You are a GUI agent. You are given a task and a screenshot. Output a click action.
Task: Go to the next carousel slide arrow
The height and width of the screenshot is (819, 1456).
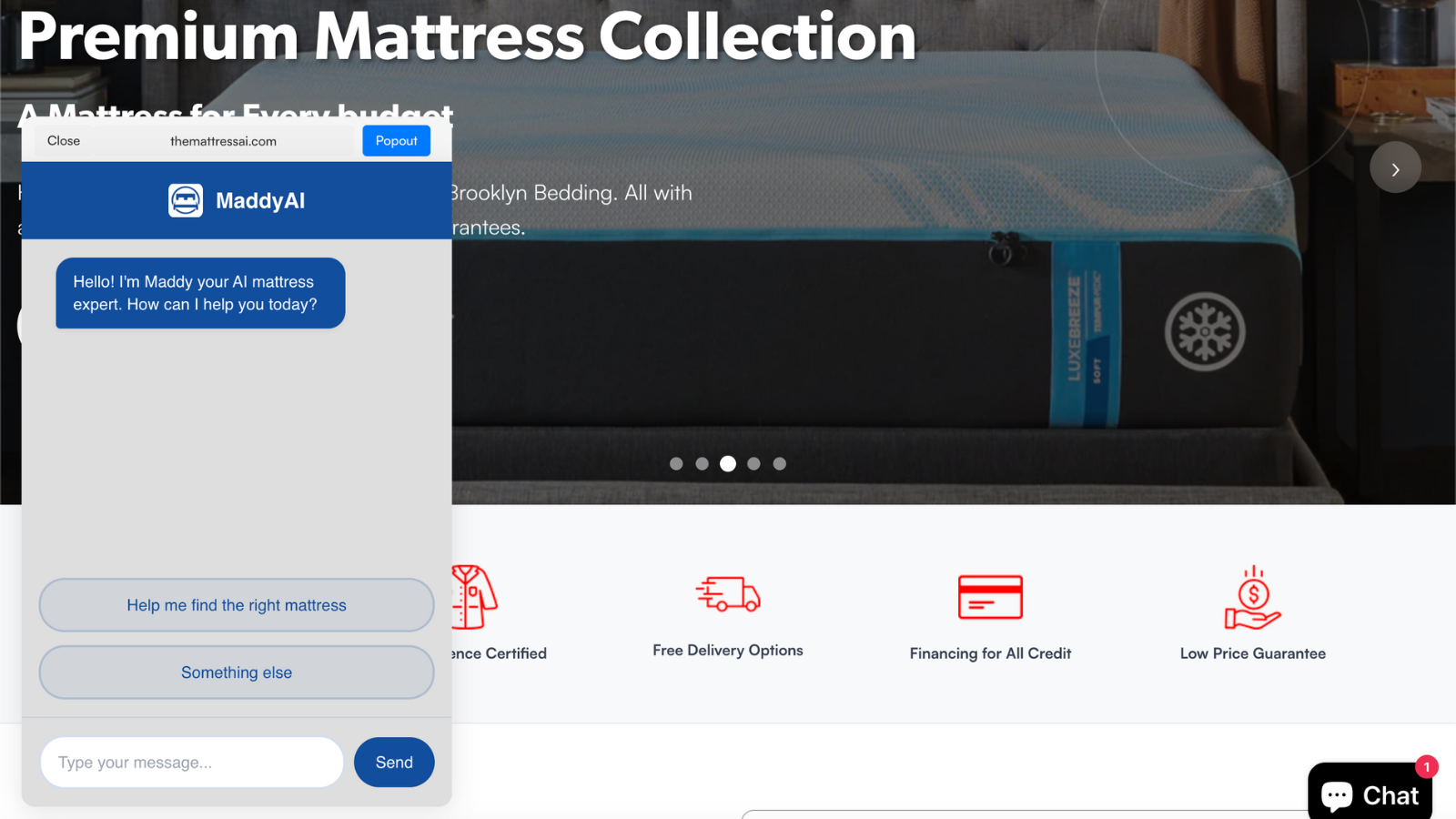1395,167
